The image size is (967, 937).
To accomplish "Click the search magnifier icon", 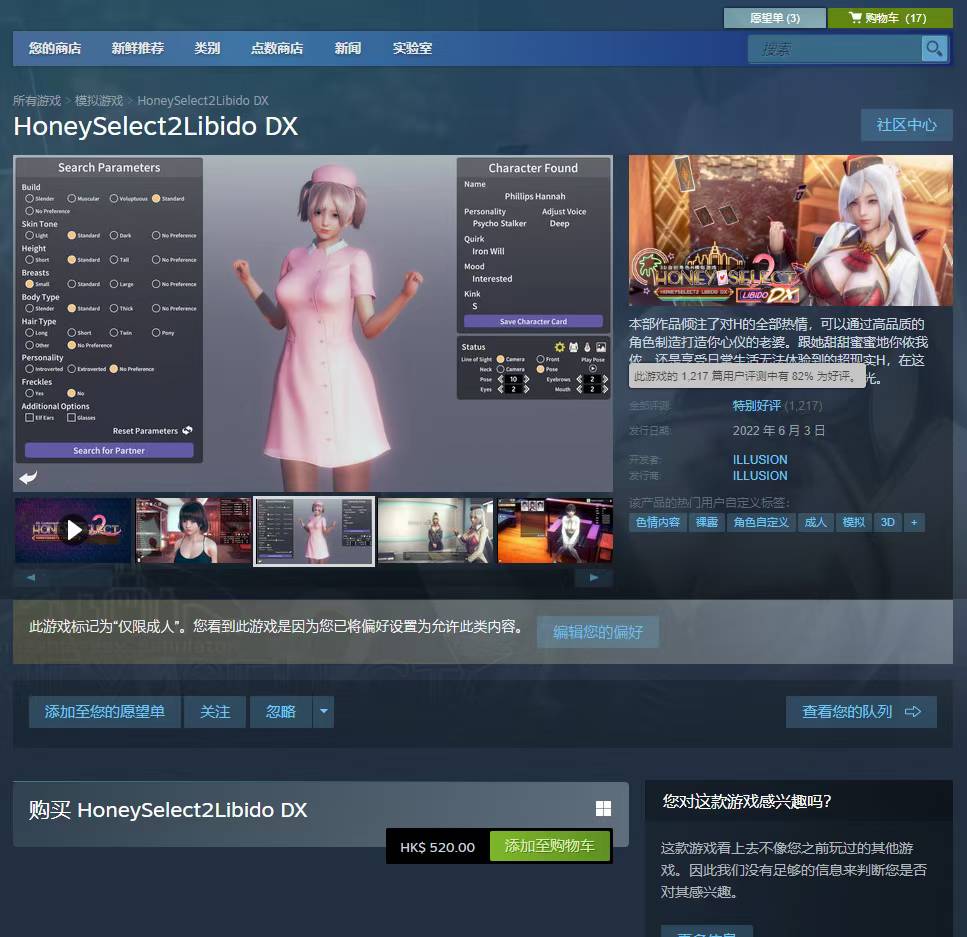I will click(934, 48).
